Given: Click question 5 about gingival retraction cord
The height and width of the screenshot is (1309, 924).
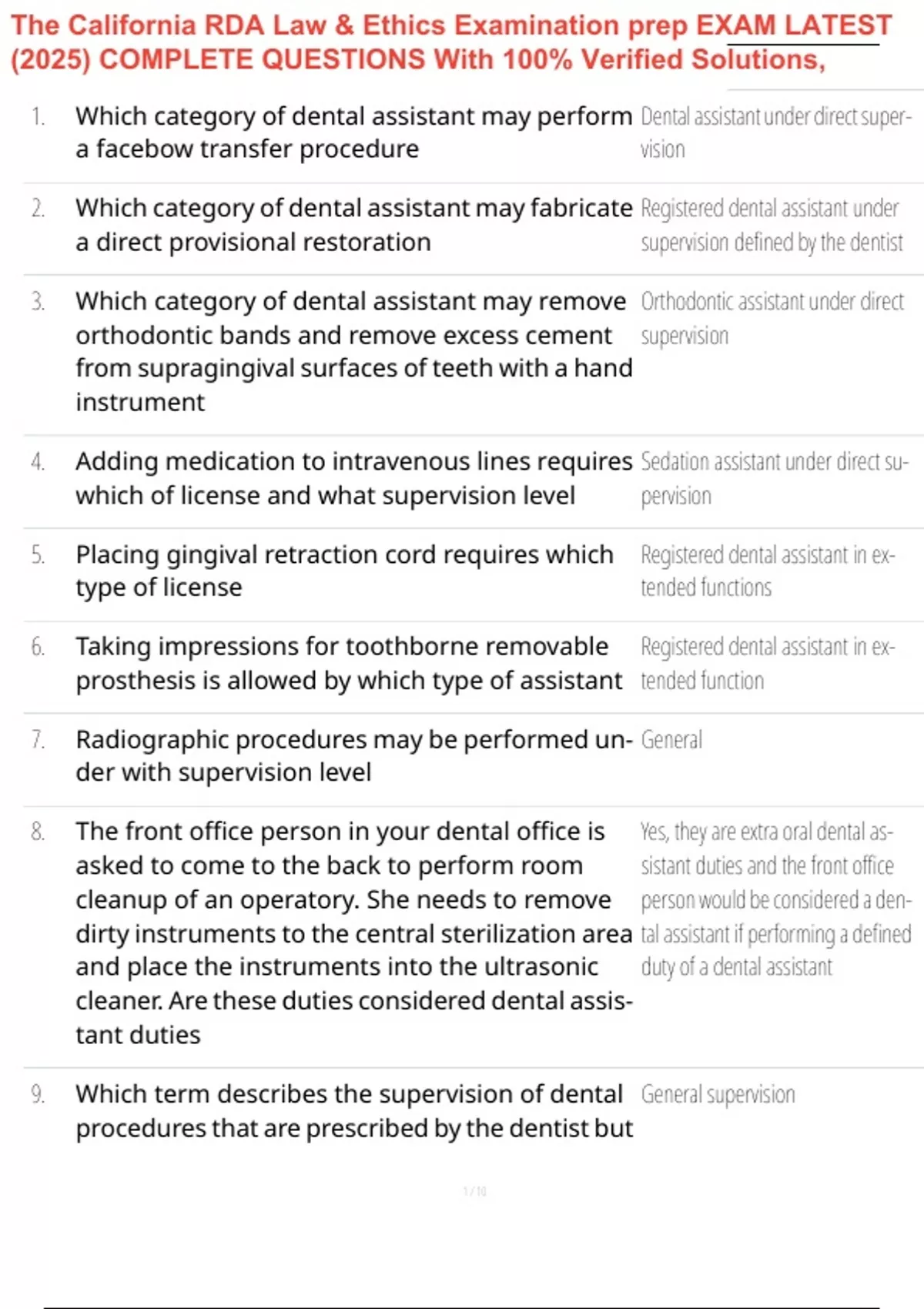Looking at the screenshot, I should pos(344,571).
